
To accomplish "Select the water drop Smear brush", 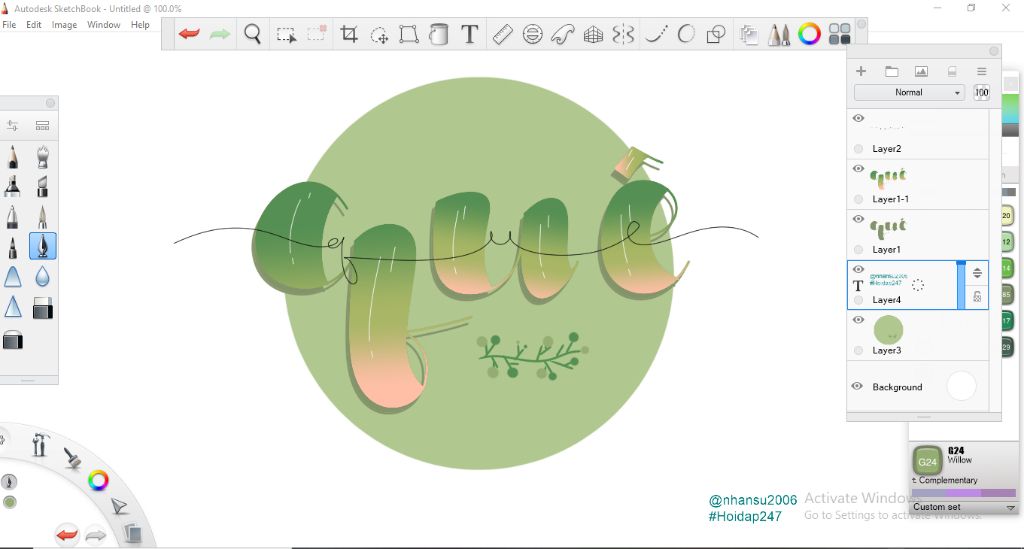I will point(42,277).
